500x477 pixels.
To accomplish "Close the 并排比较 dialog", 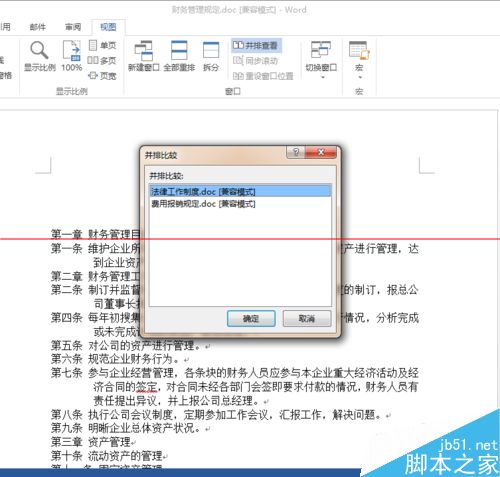I will pos(321,152).
